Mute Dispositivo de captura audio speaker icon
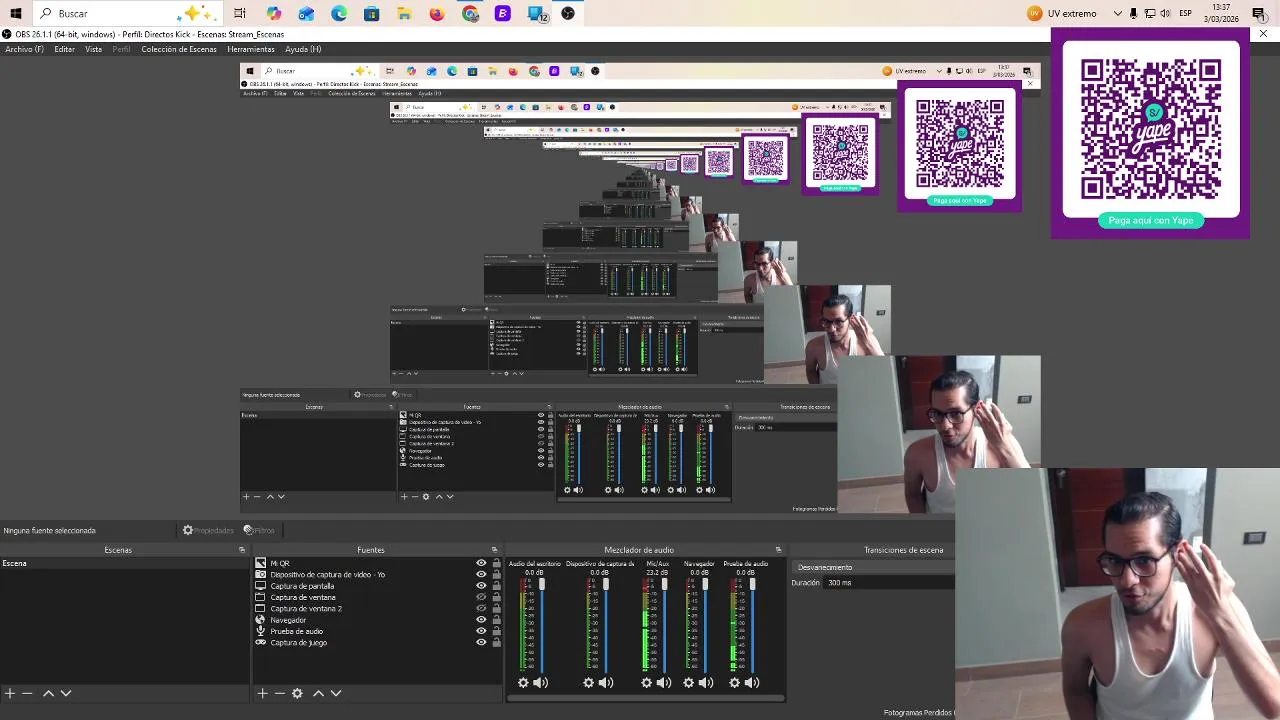This screenshot has width=1280, height=720. (605, 682)
